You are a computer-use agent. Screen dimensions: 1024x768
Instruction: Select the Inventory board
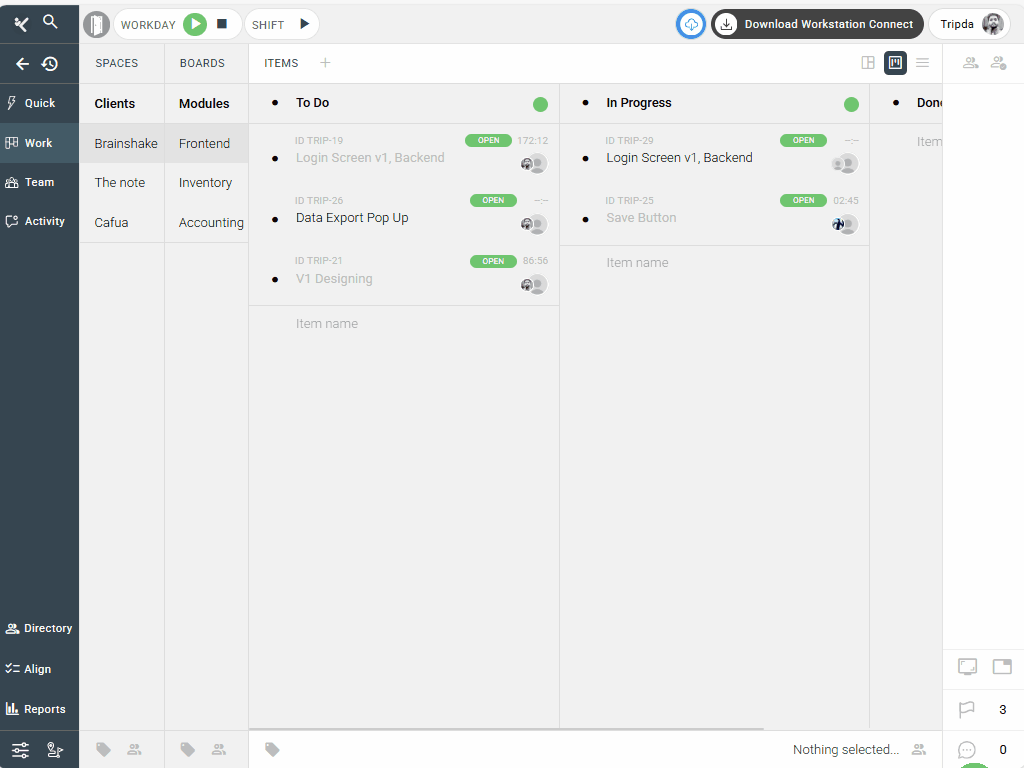(205, 183)
